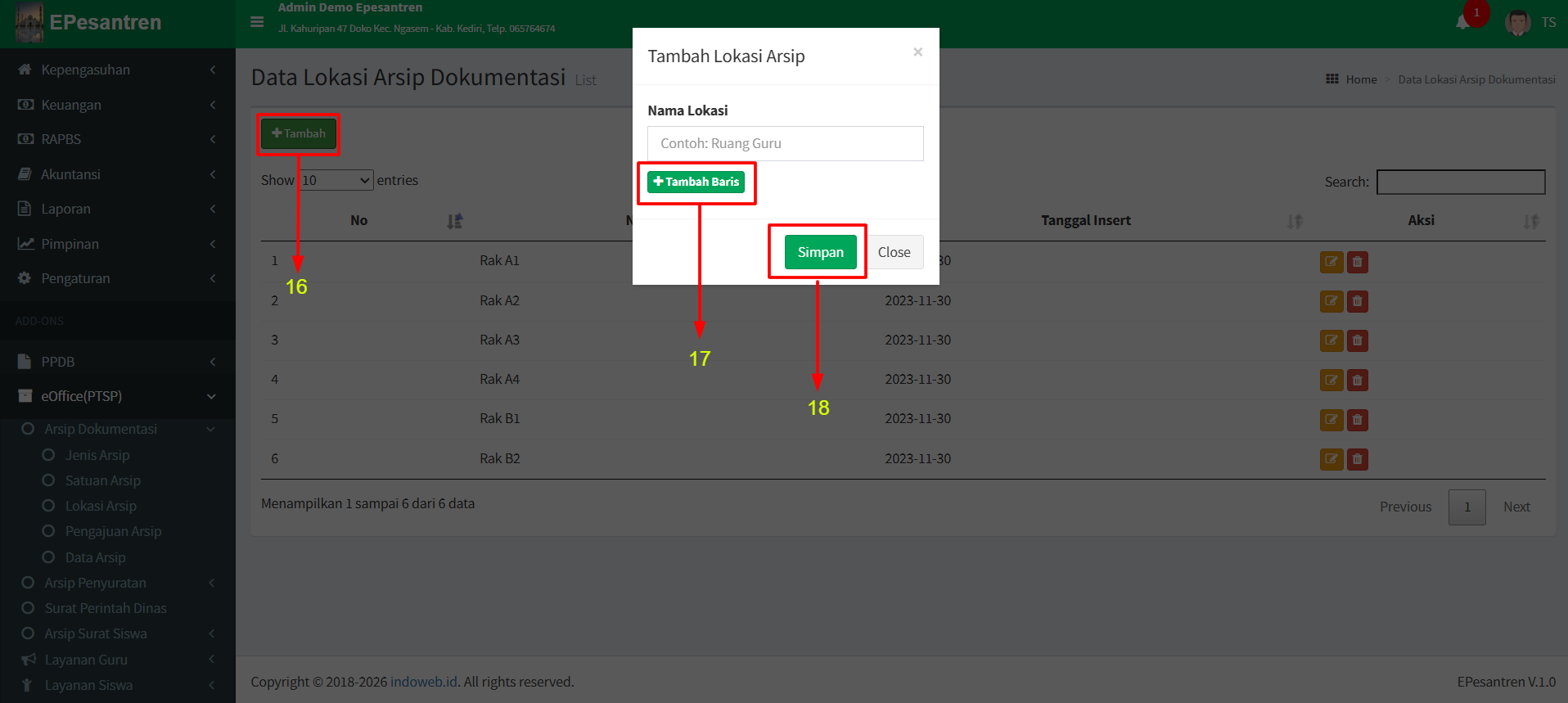Click the delete trash icon for Rak A3
The height and width of the screenshot is (703, 1568).
click(x=1357, y=340)
